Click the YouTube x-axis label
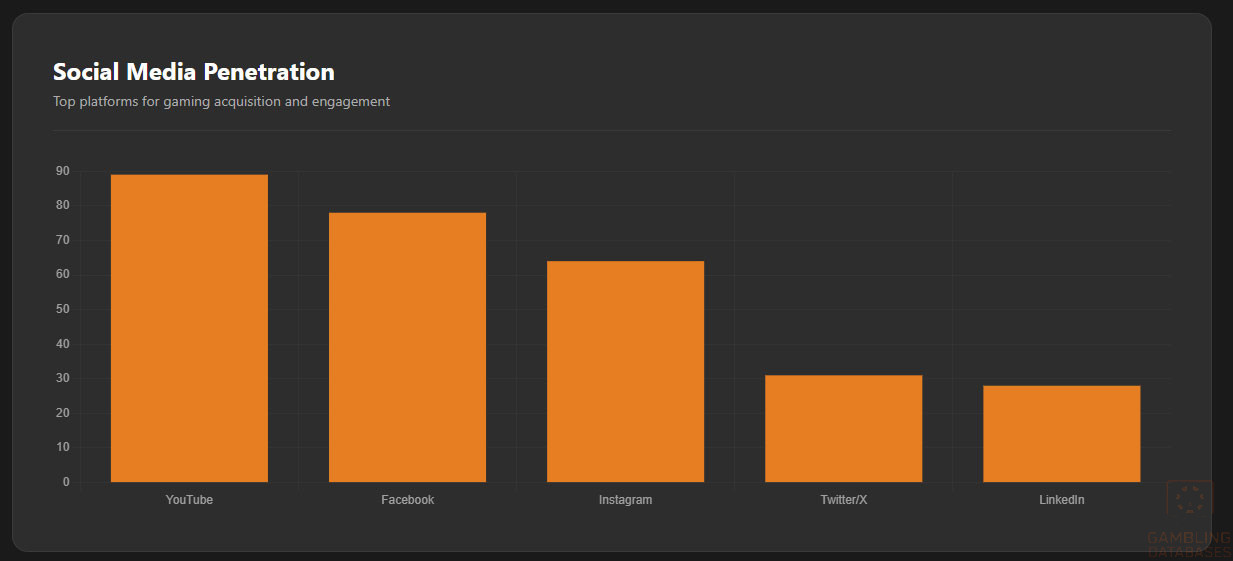The image size is (1233, 561). 189,500
